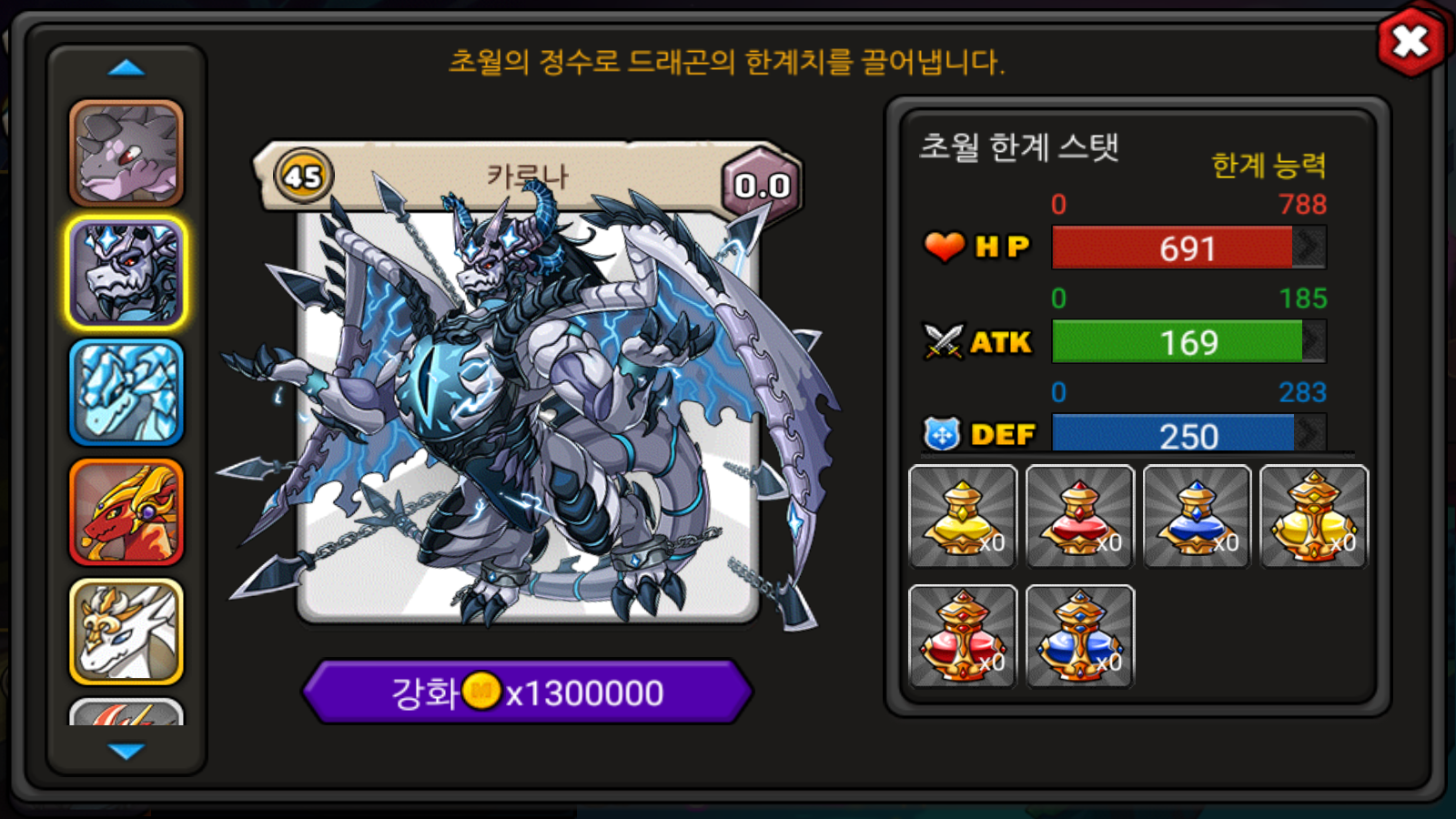Close the transcendence window with X
Image resolution: width=1456 pixels, height=819 pixels.
point(1411,41)
